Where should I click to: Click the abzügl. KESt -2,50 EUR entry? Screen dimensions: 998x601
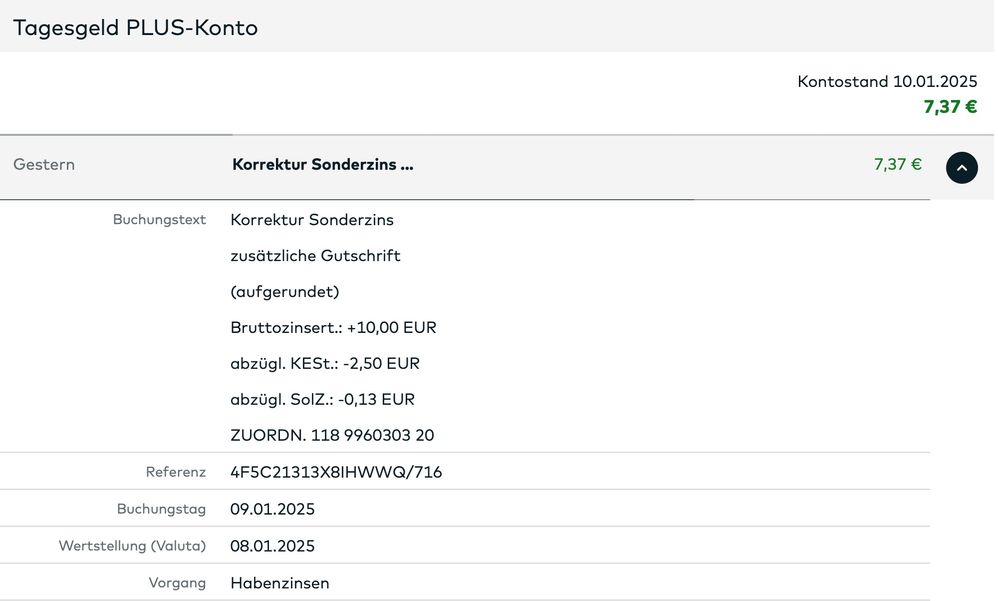tap(323, 363)
